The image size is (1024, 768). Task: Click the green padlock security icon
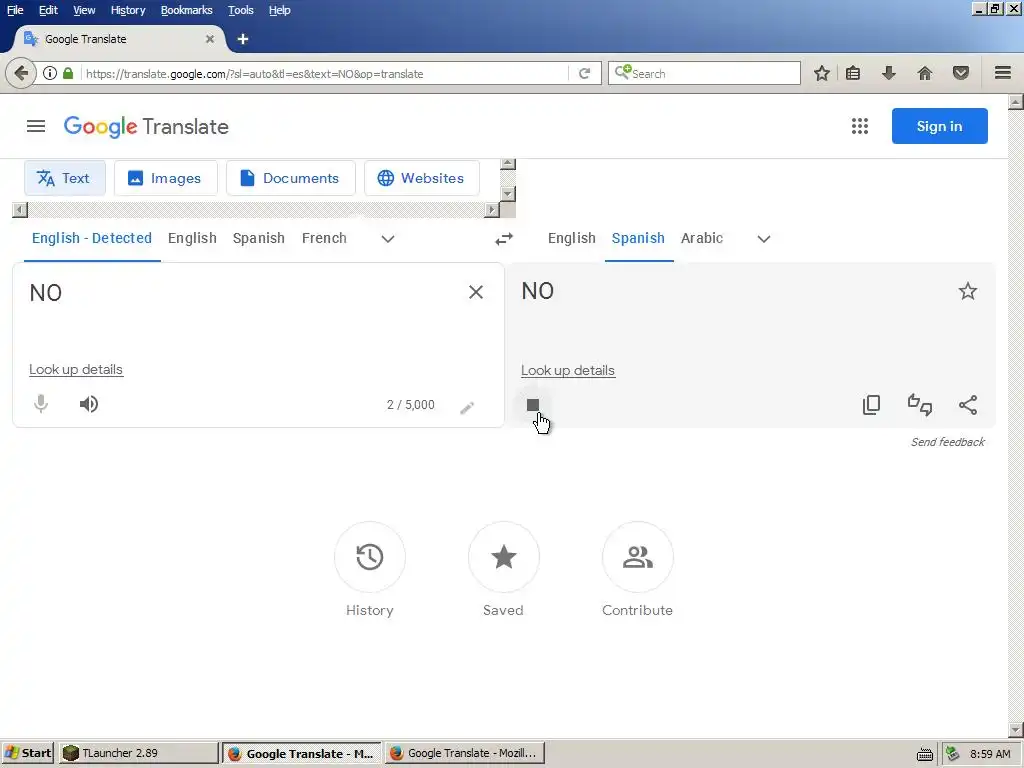point(68,73)
